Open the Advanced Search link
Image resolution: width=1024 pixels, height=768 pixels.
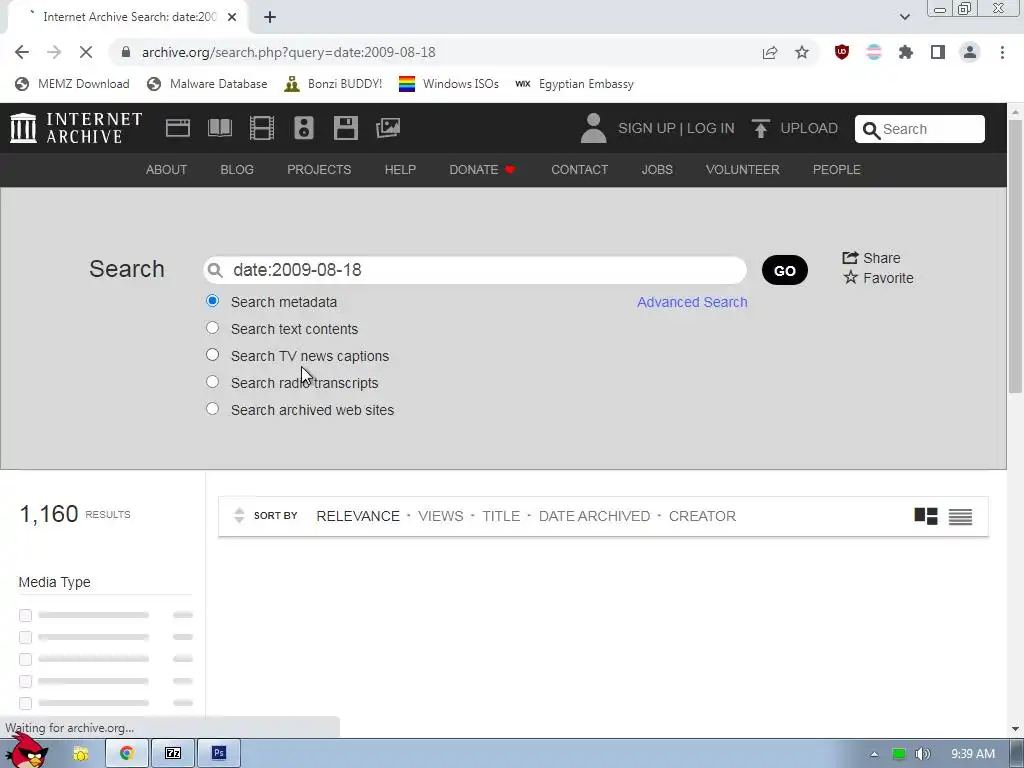tap(692, 302)
